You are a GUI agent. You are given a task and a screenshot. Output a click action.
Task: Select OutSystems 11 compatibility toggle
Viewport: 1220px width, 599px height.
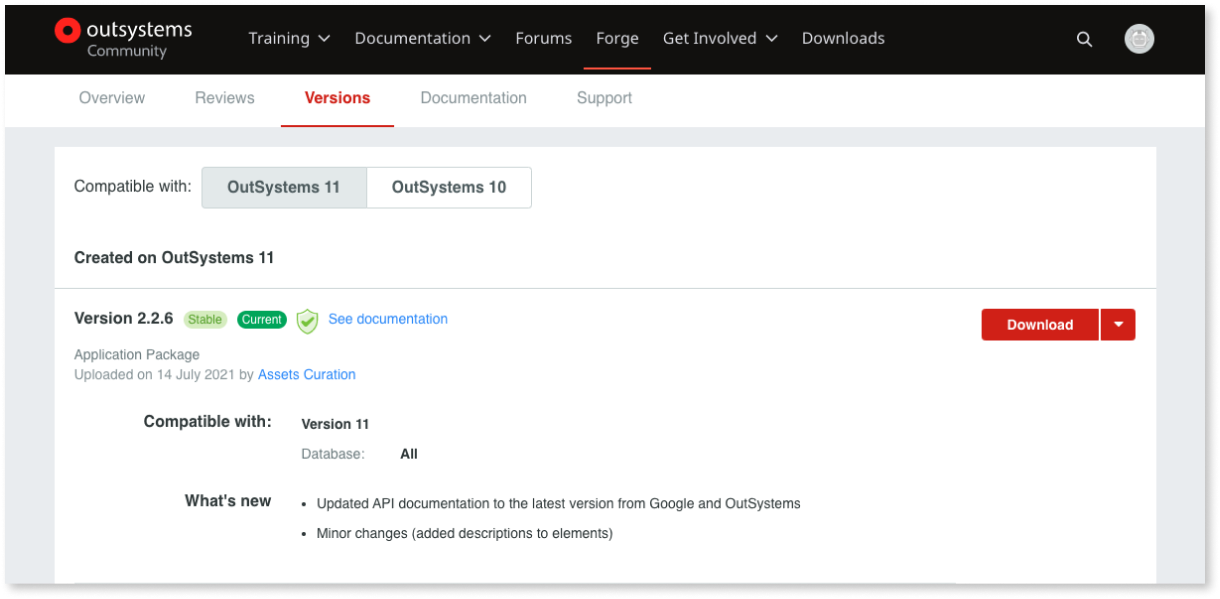tap(284, 187)
